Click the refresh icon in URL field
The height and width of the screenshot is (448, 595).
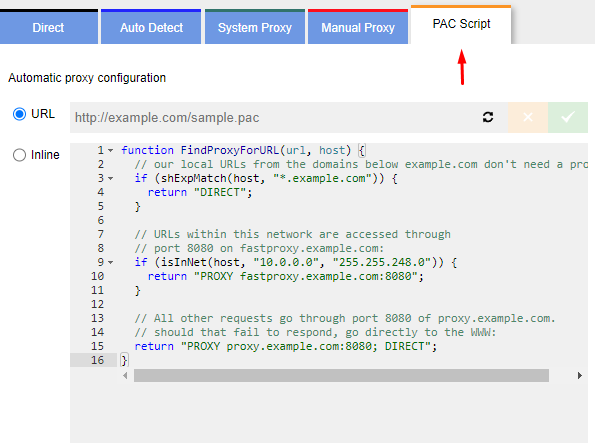pos(488,117)
